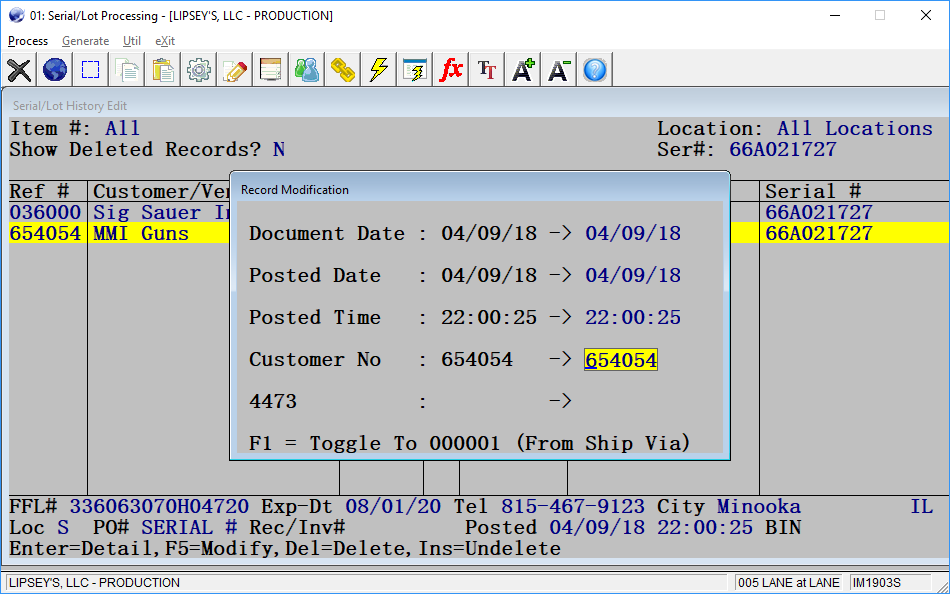This screenshot has width=950, height=594.
Task: Click the All Locations value
Action: [x=855, y=128]
